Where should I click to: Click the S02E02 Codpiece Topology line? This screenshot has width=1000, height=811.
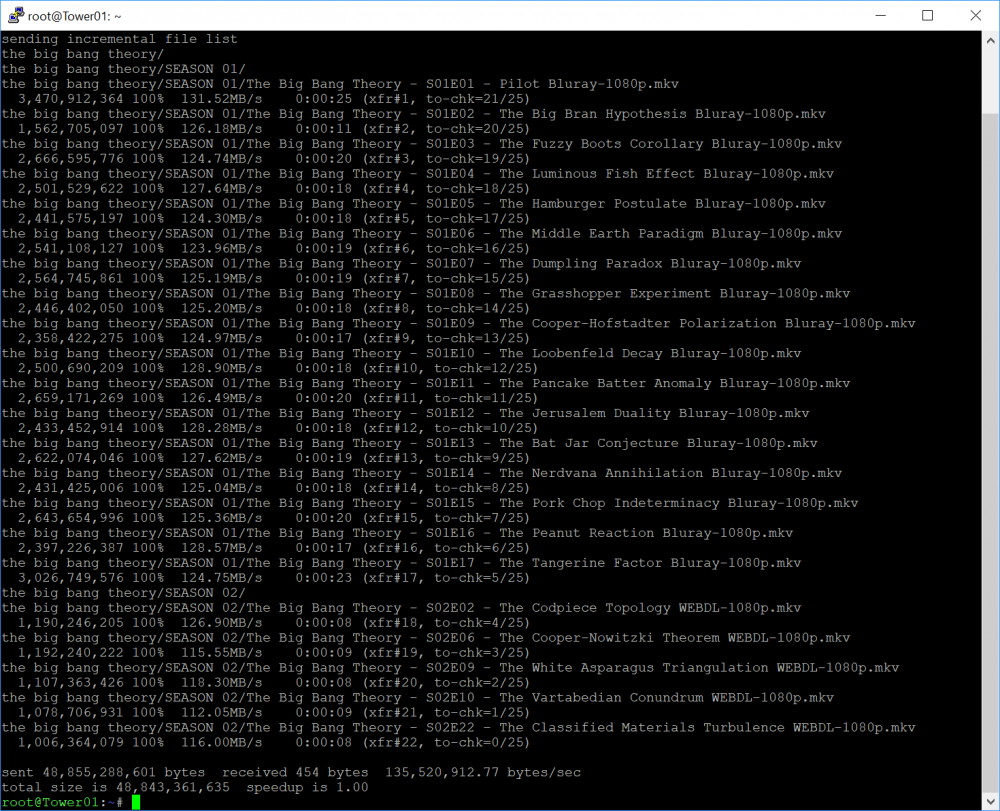[401, 608]
